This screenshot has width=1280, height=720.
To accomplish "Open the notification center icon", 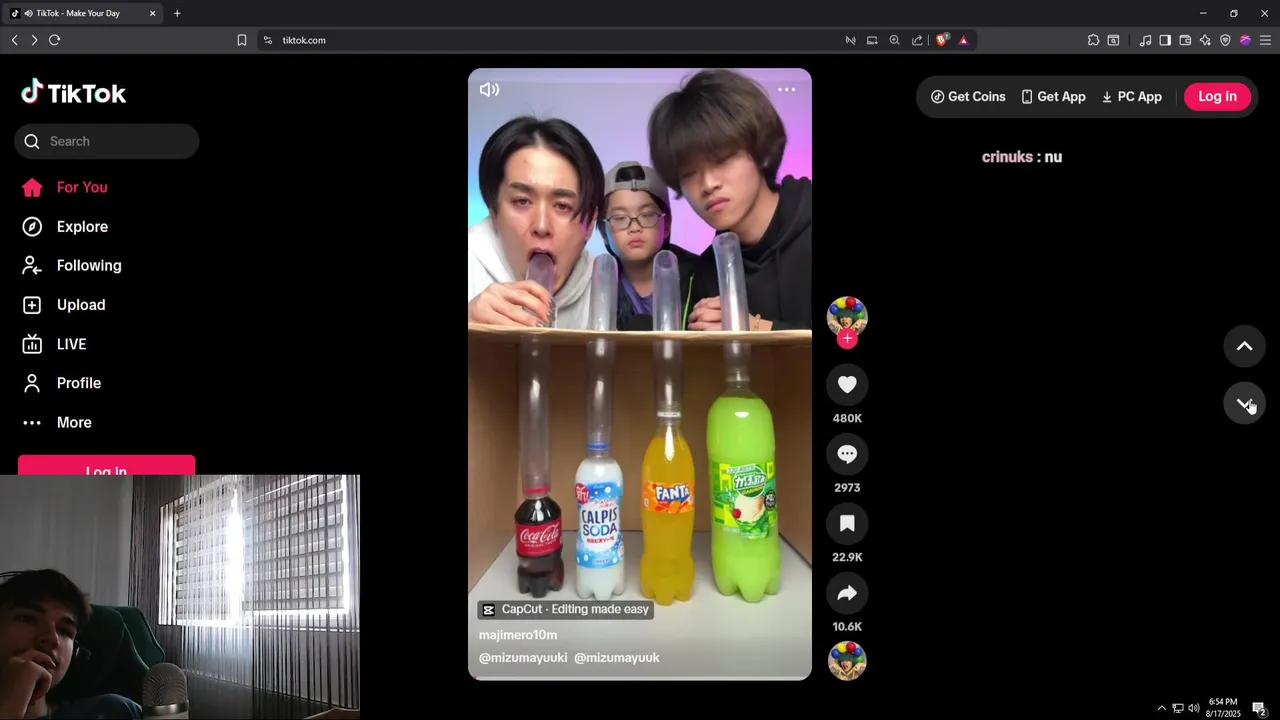I will coord(1259,708).
